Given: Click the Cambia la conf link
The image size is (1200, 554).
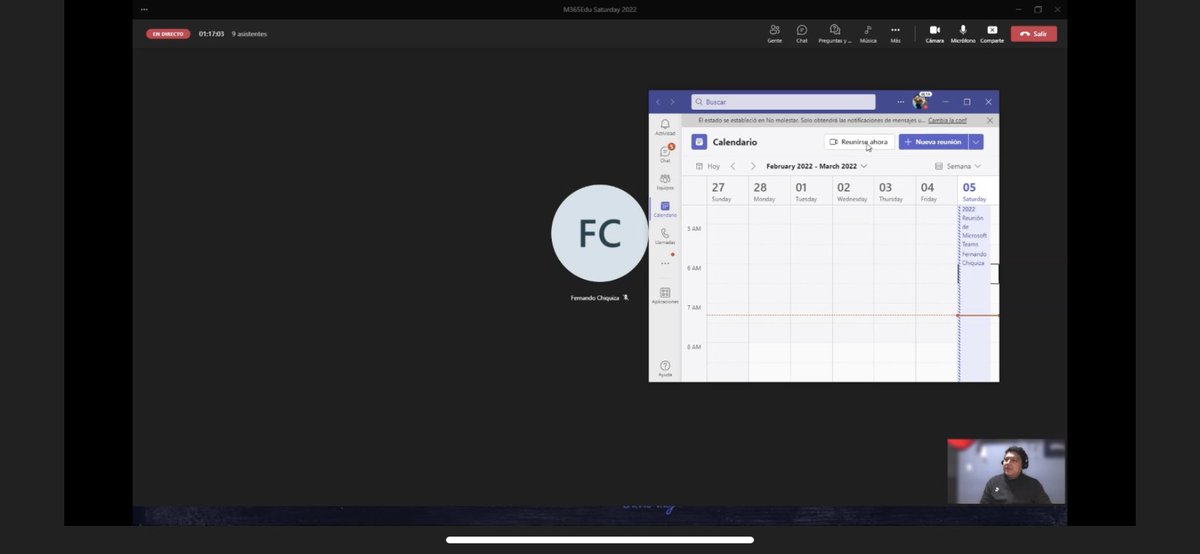Looking at the screenshot, I should click(947, 120).
